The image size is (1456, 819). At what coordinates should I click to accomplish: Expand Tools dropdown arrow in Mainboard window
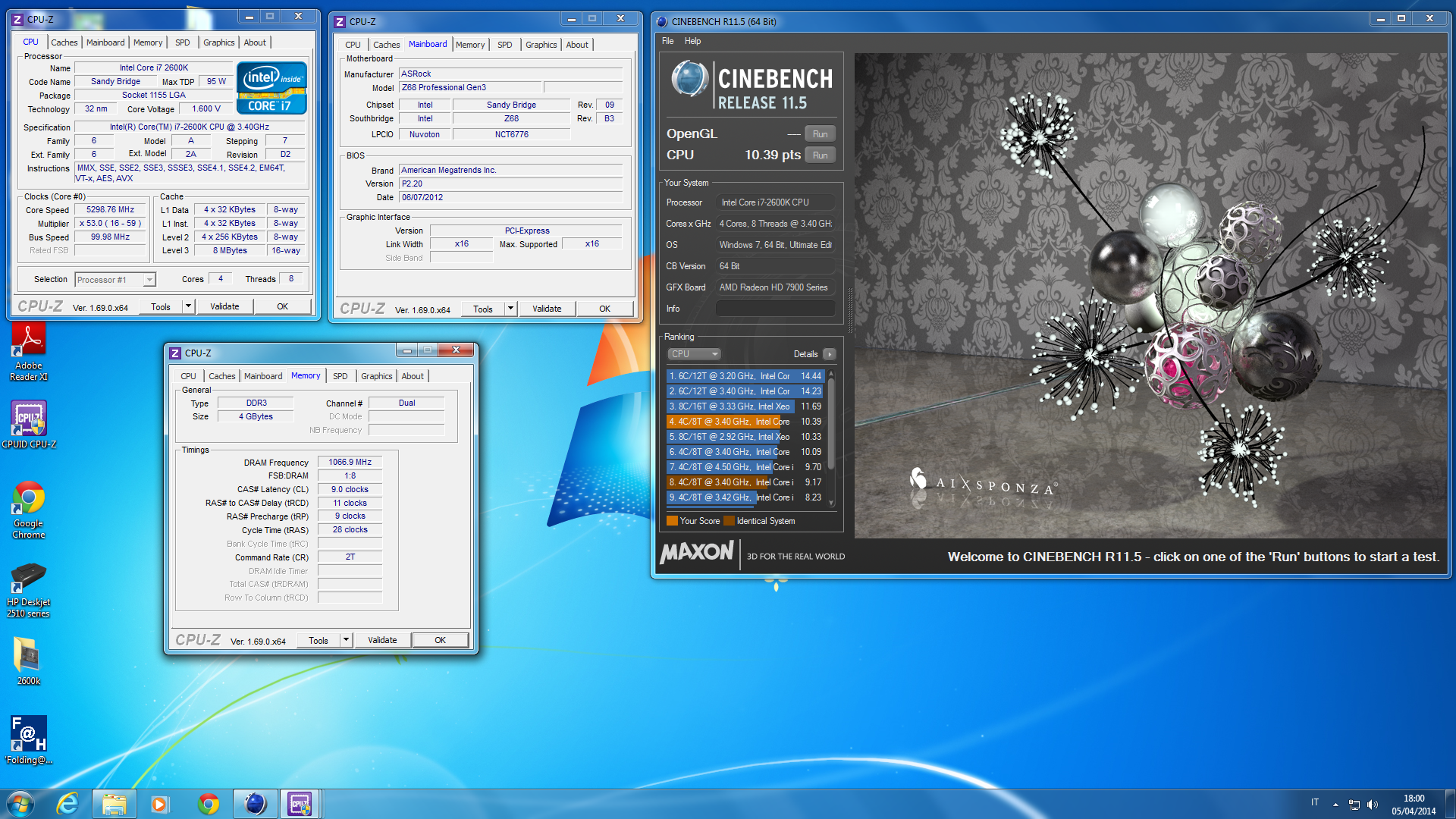point(510,309)
